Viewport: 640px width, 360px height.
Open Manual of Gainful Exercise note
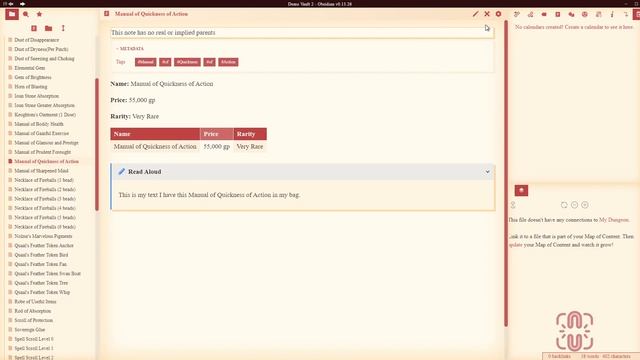42,133
